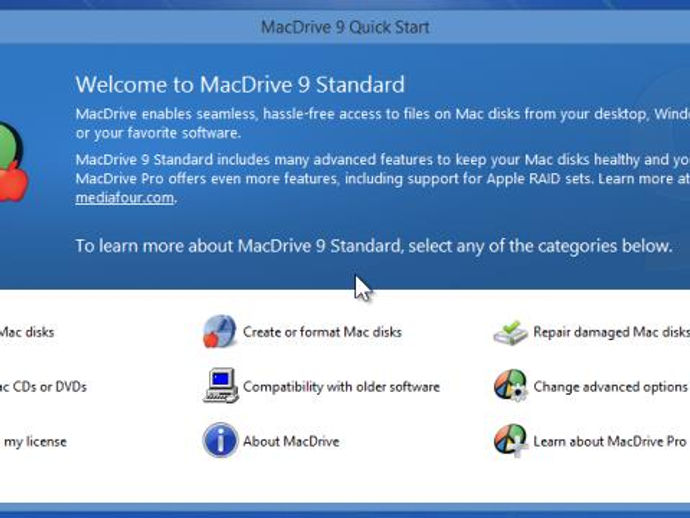Click the Repair damaged Mac disks icon

(x=510, y=333)
